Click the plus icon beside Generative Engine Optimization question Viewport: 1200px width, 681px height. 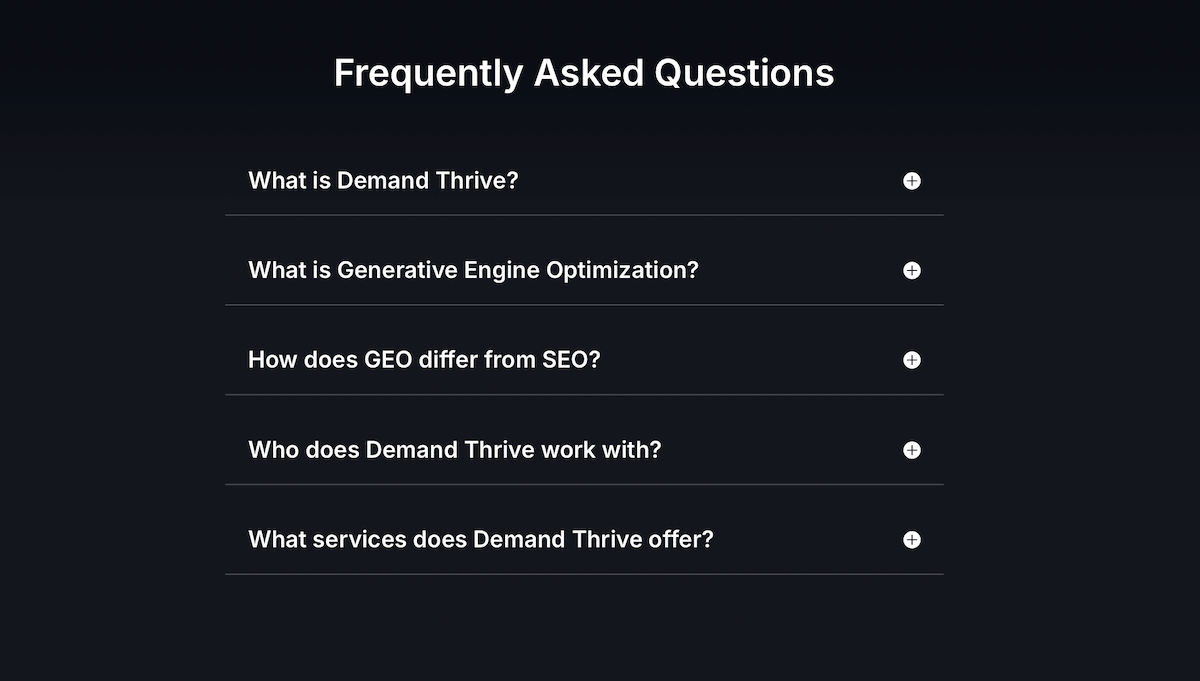[x=912, y=271]
